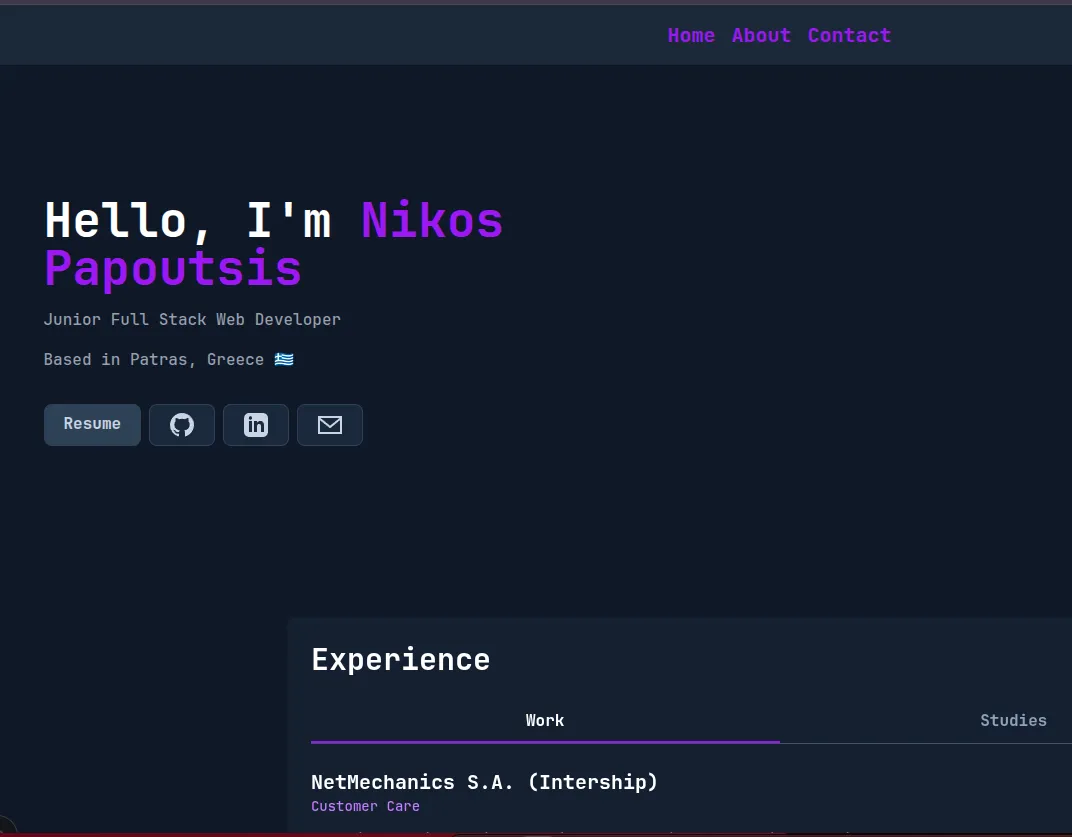Click the Junior Full Stack Web Developer subtitle

pos(192,319)
